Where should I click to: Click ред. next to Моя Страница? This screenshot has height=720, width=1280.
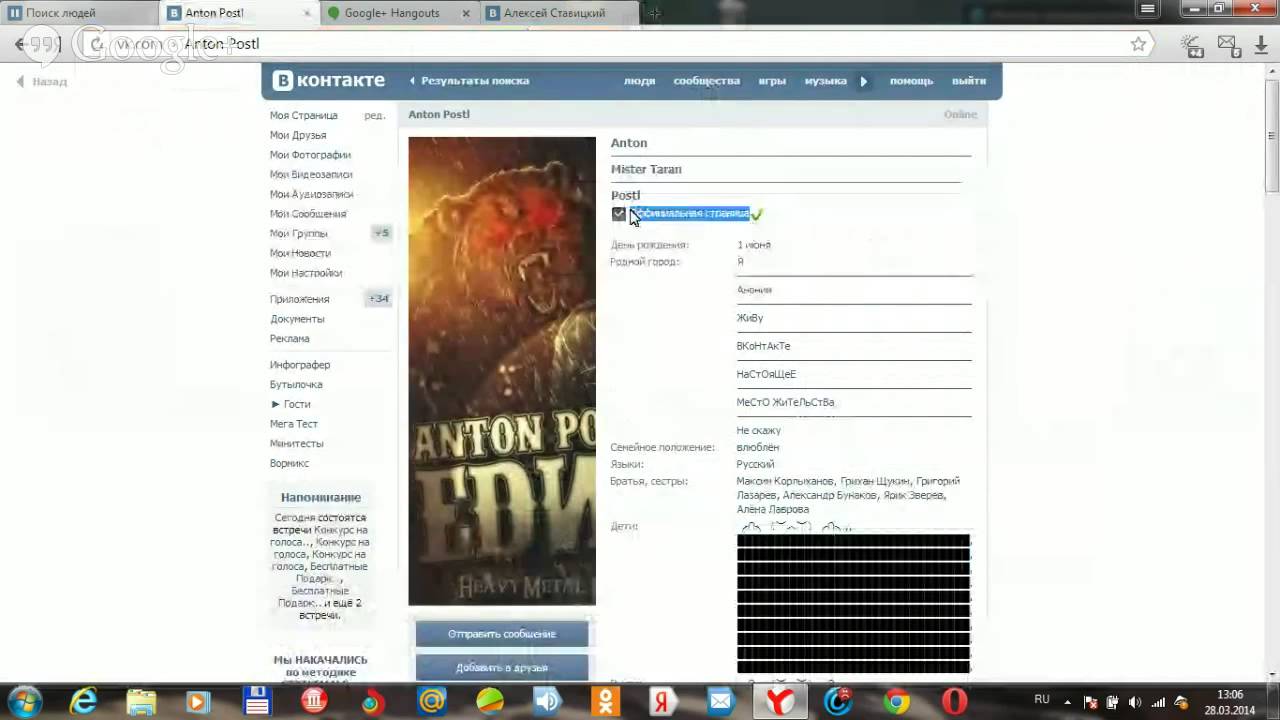(374, 116)
